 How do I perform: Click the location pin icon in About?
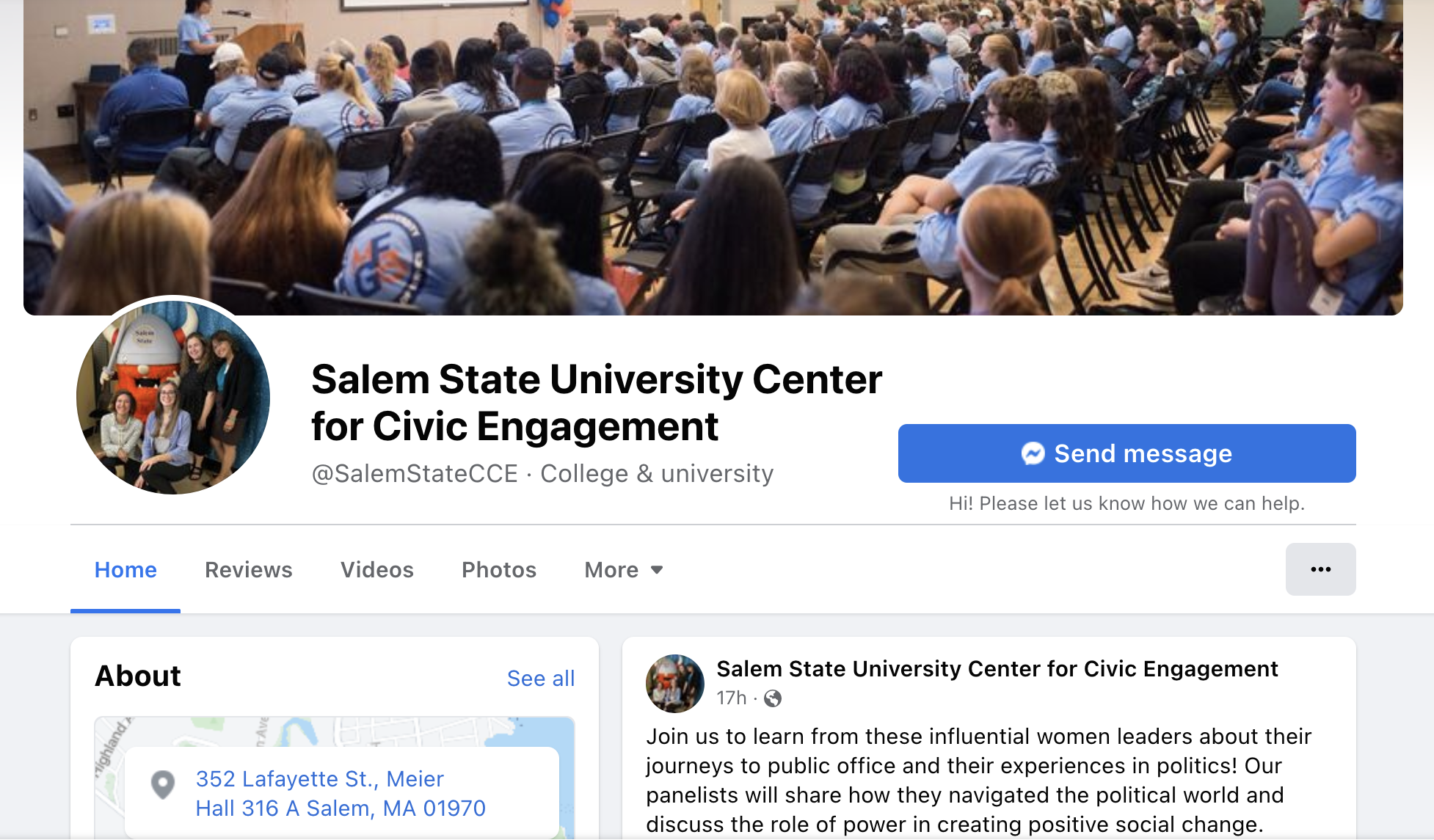[163, 784]
